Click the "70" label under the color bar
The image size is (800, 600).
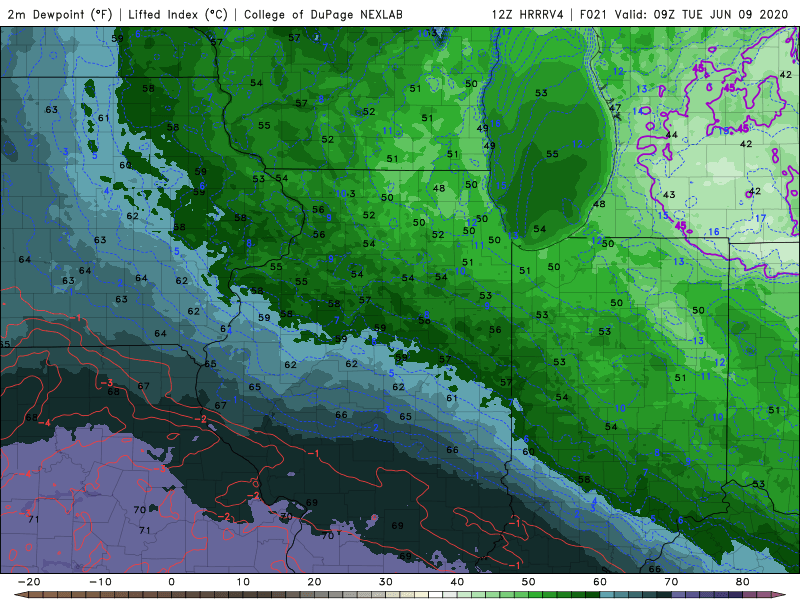click(671, 582)
